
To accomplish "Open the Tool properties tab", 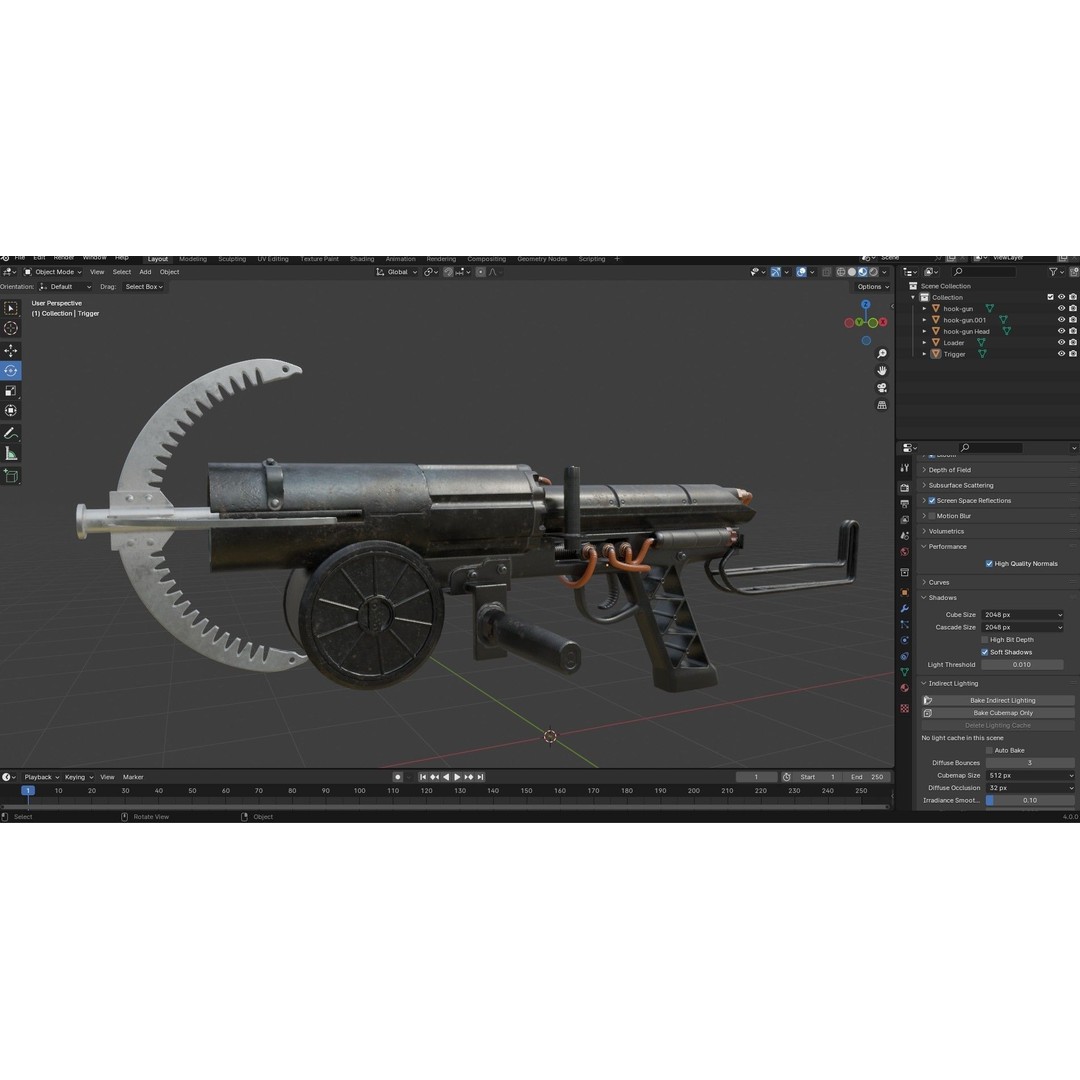I will click(x=904, y=468).
